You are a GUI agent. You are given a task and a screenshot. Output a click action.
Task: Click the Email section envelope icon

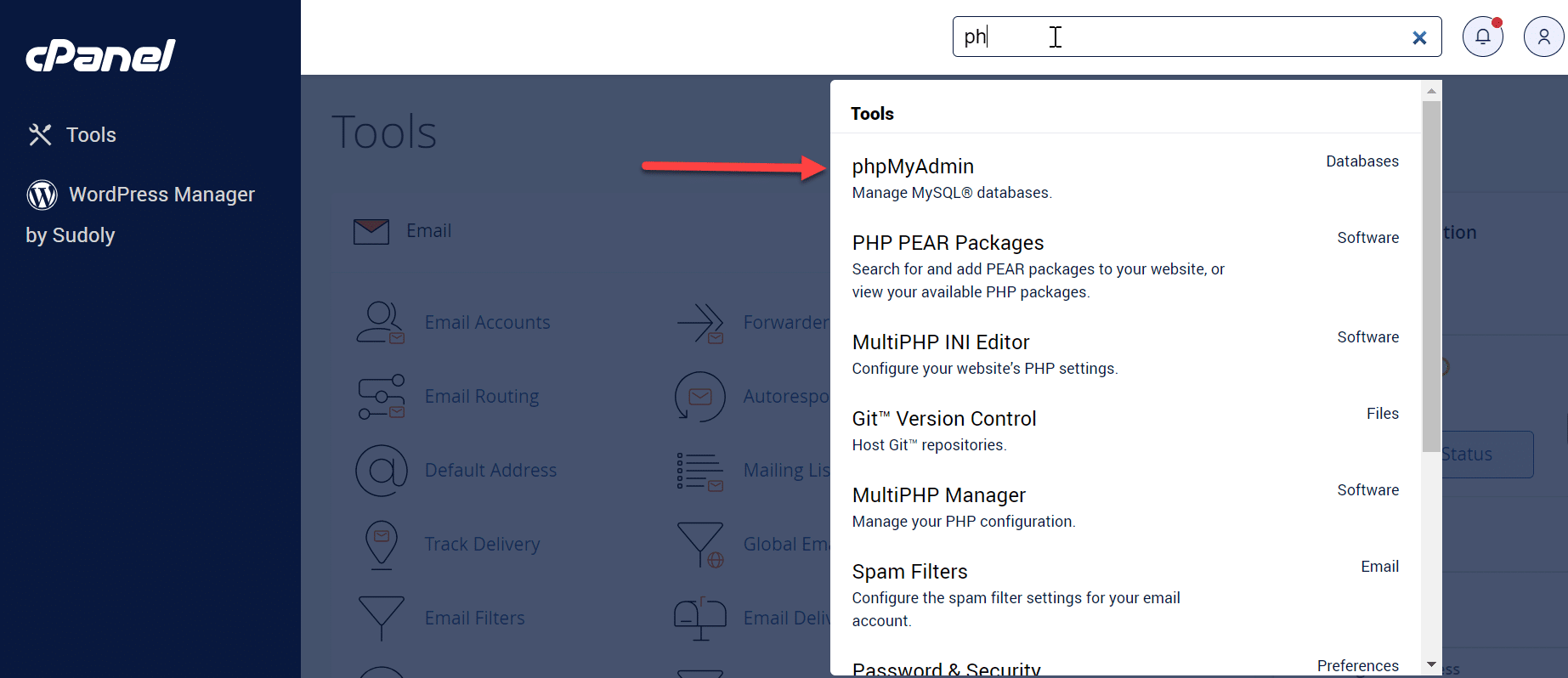coord(371,231)
